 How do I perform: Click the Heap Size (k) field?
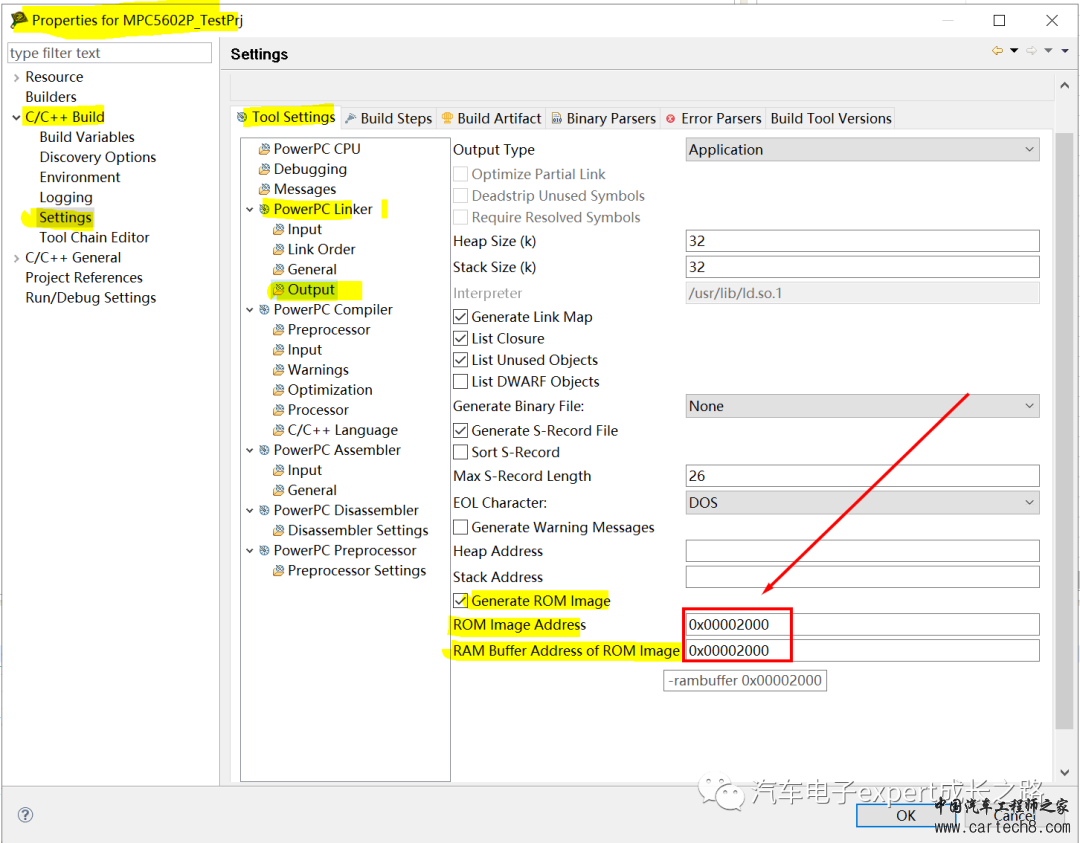click(862, 241)
